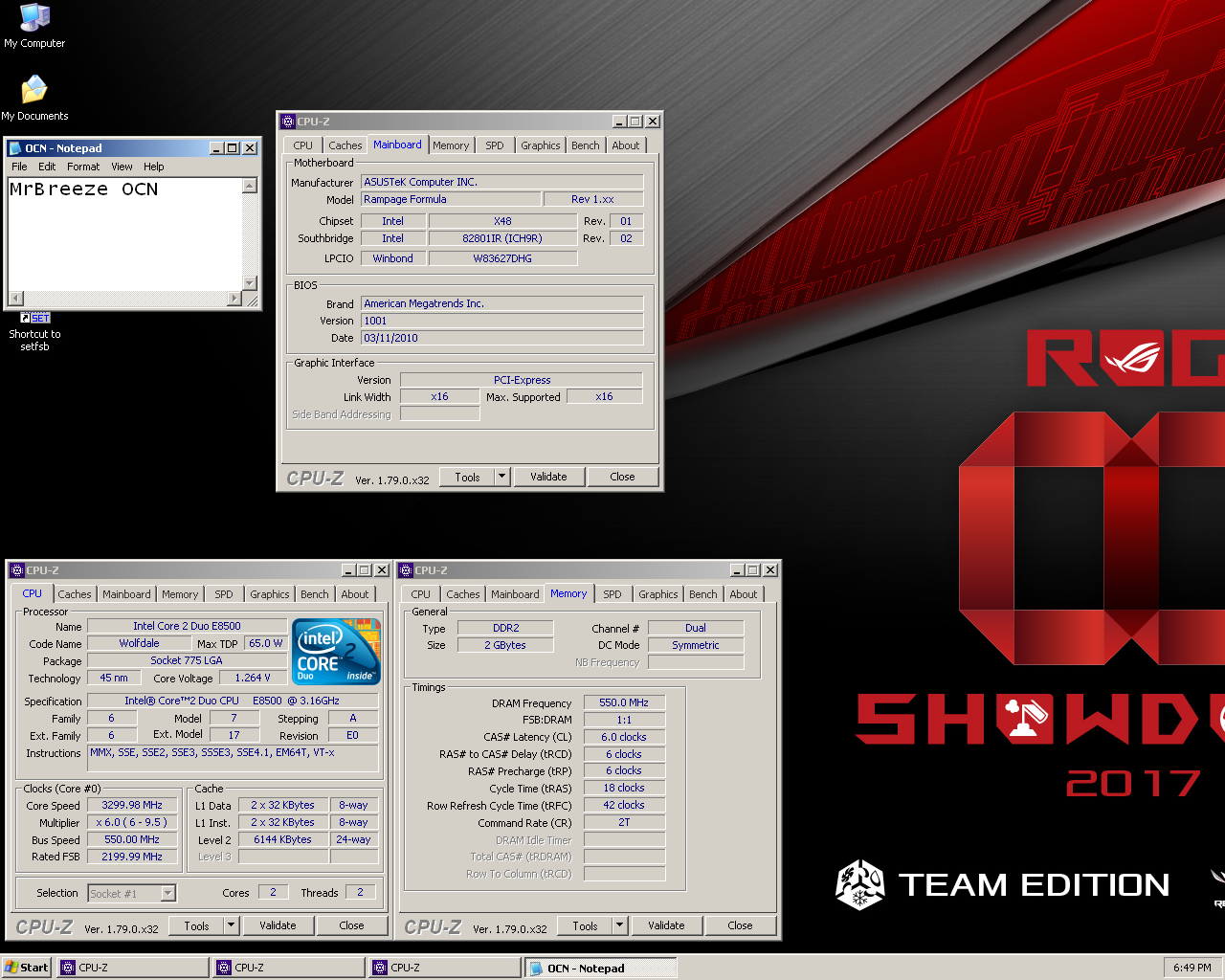Click the Southbridge 82801IR (ICH9R) field
This screenshot has width=1225, height=980.
(502, 238)
